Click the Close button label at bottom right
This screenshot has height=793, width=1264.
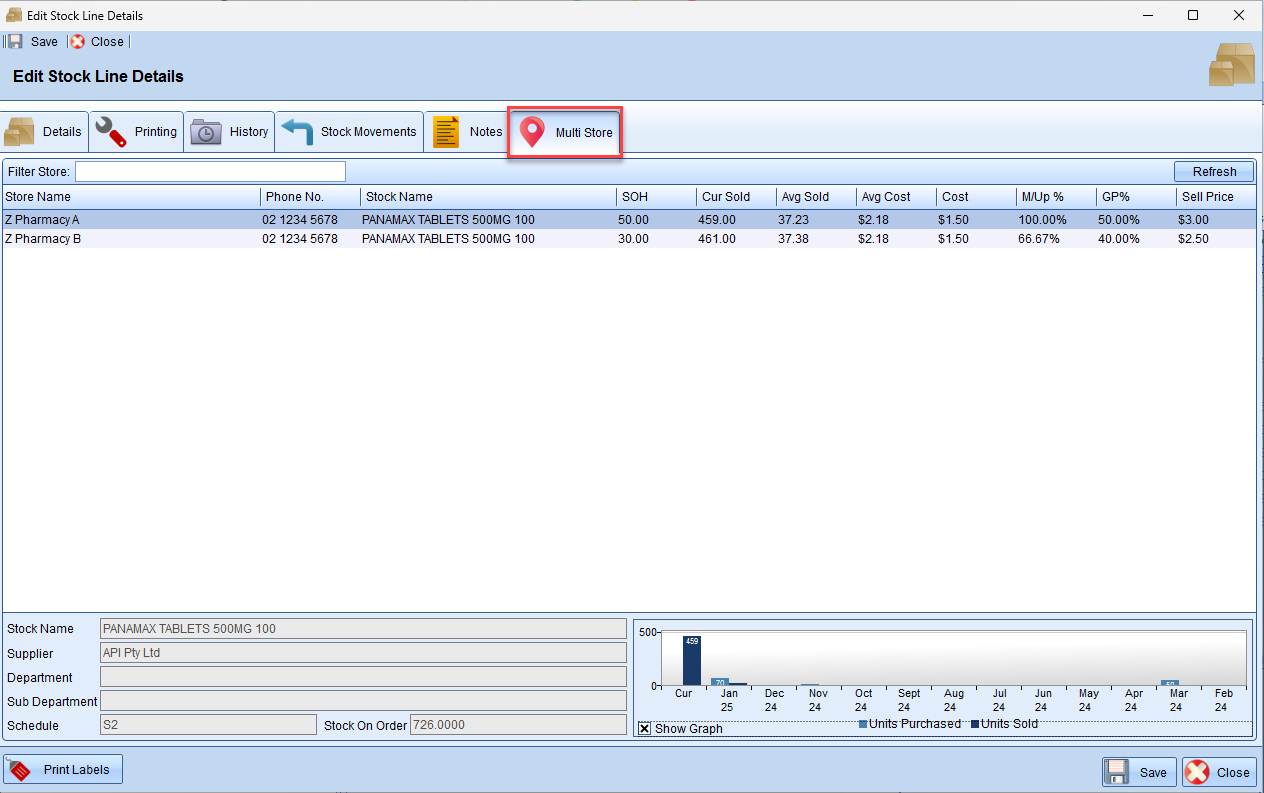point(1233,773)
